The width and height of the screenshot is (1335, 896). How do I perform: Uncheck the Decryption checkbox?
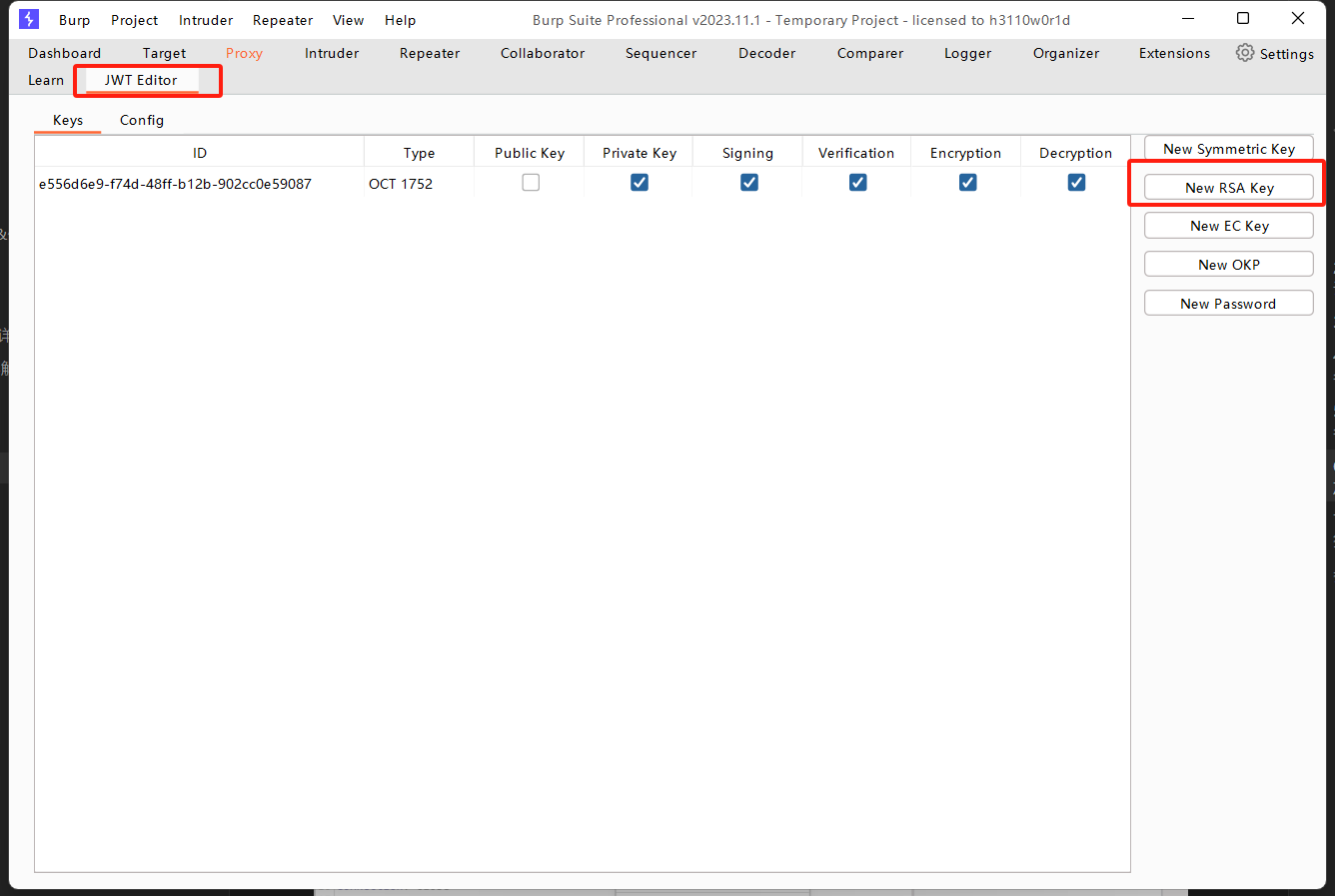point(1076,183)
